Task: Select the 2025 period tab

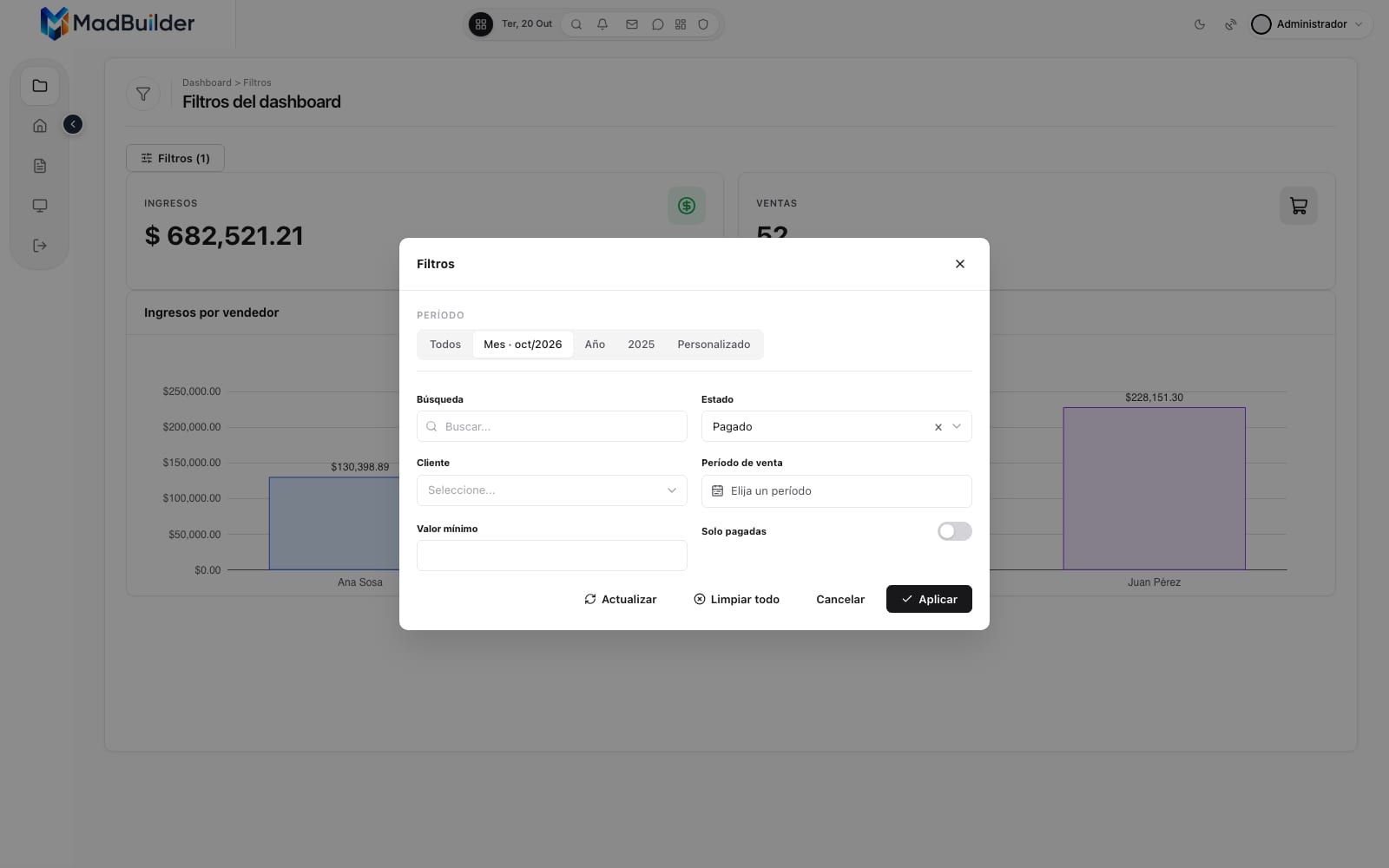Action: pyautogui.click(x=642, y=345)
